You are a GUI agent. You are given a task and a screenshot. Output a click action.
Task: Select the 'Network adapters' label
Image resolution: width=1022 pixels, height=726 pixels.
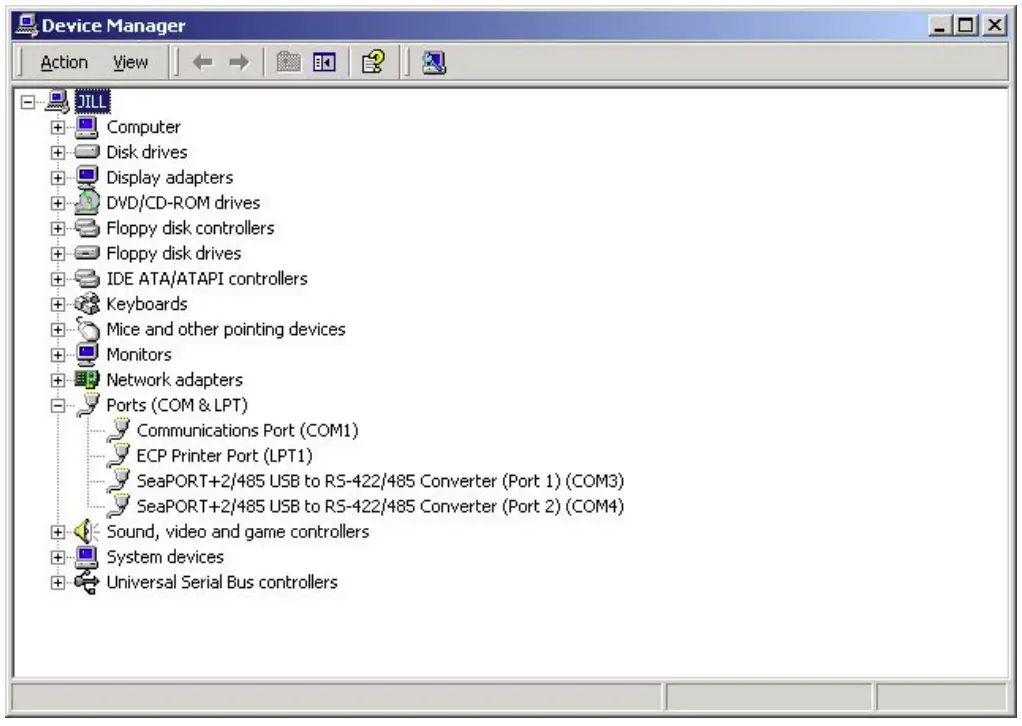[174, 380]
